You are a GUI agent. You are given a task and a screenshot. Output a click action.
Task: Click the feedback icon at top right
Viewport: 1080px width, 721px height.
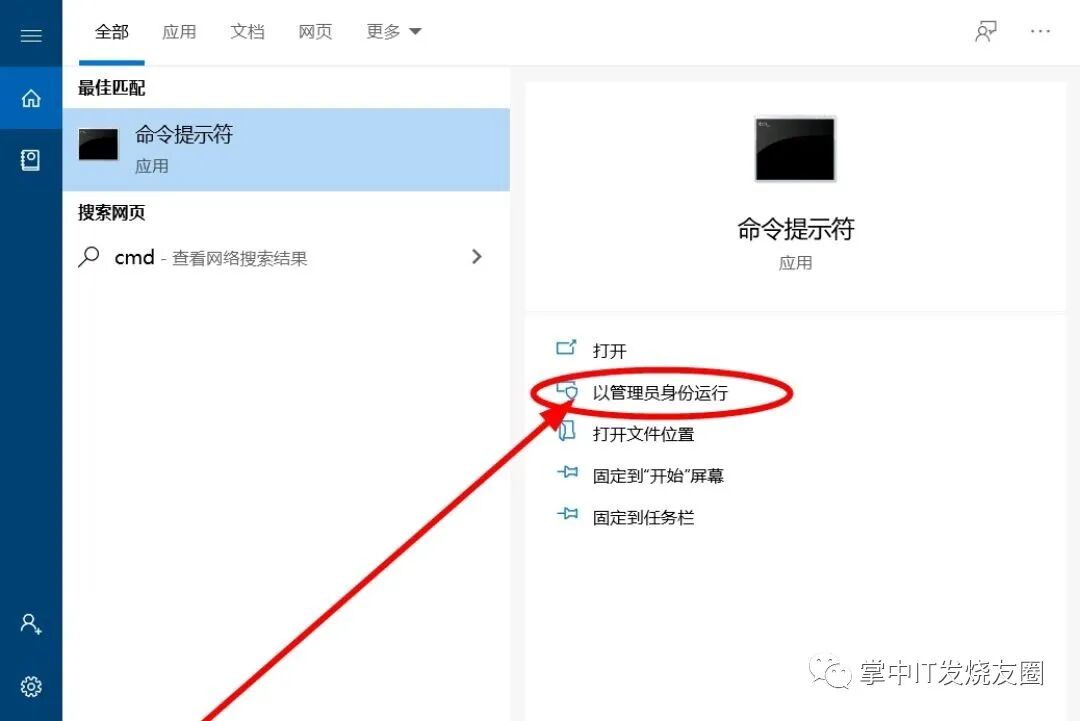pyautogui.click(x=986, y=31)
